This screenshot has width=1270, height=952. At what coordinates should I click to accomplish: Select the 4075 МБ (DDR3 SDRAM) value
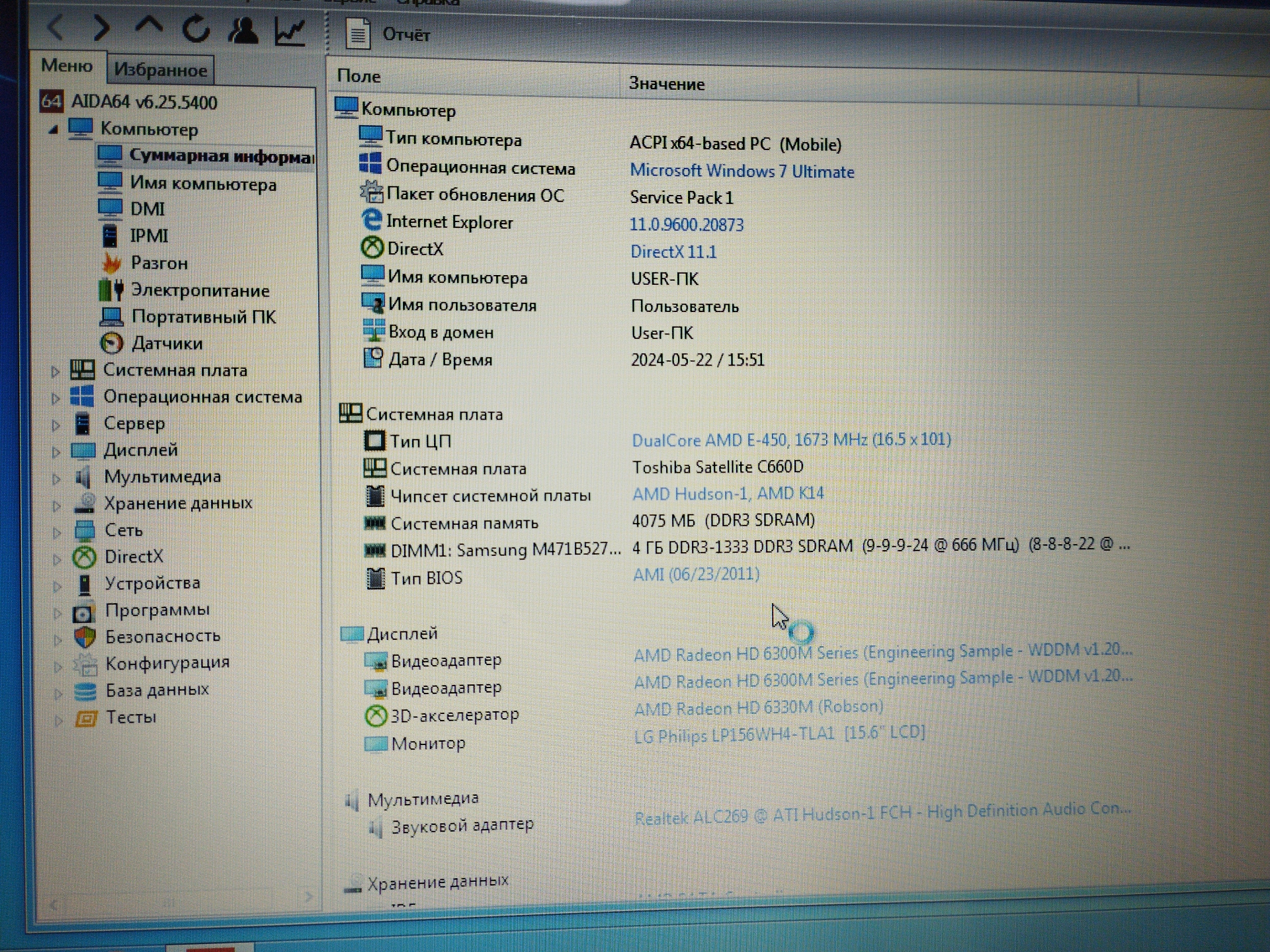[723, 520]
